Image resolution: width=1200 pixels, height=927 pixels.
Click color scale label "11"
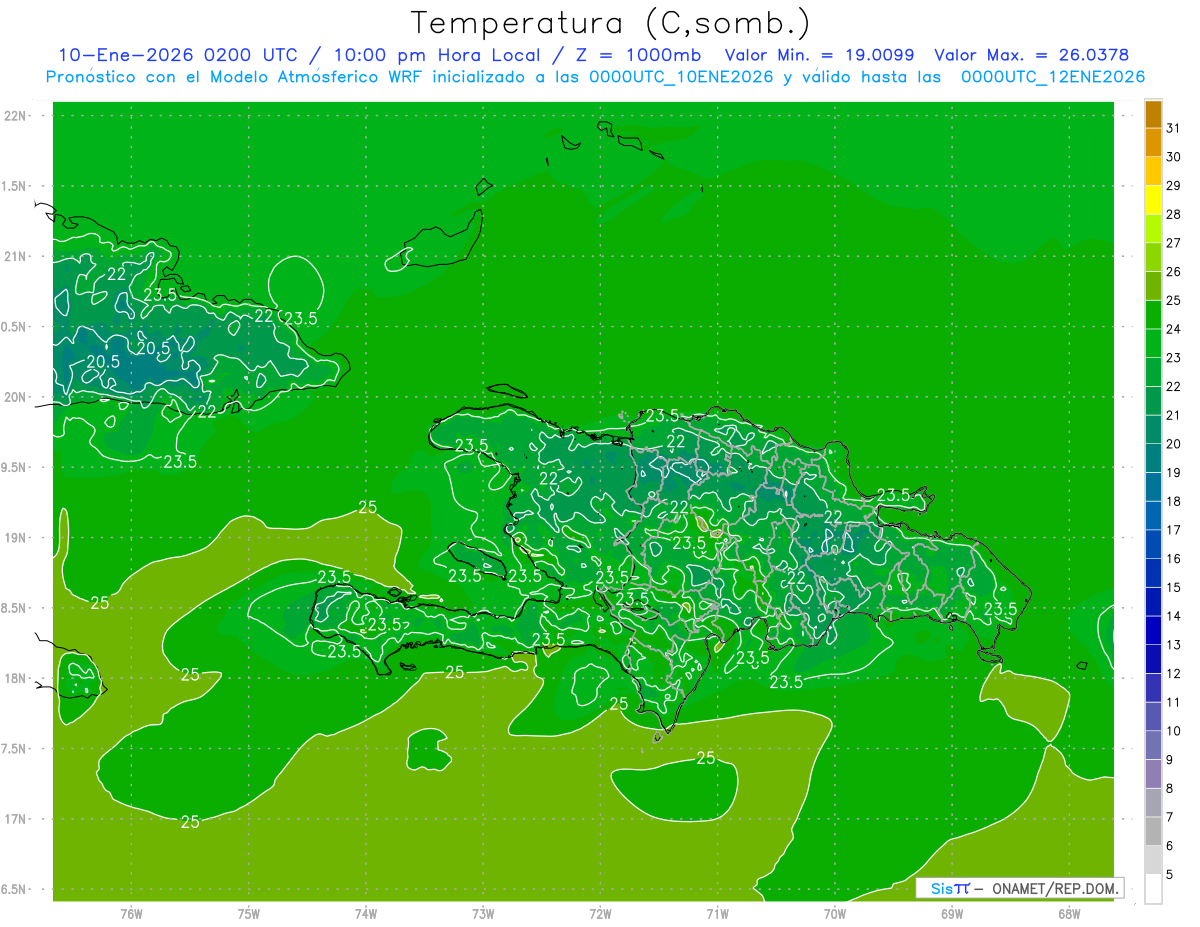tap(1174, 702)
